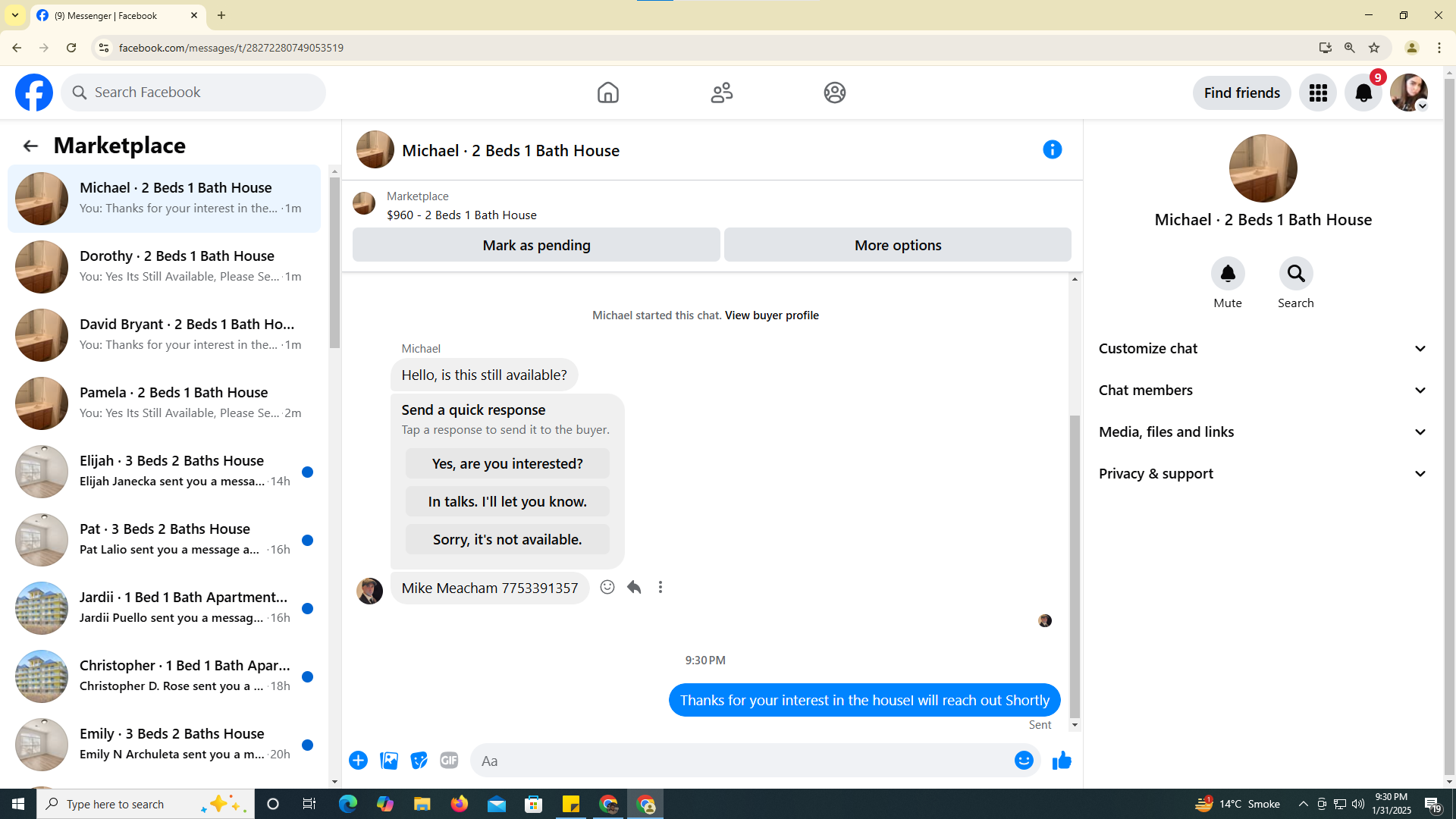Choose a sticker from the composer

coord(419,761)
